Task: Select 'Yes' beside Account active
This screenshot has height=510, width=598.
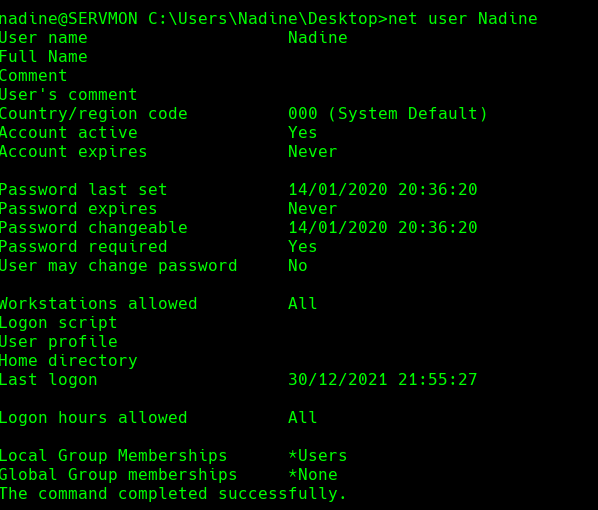Action: 302,133
